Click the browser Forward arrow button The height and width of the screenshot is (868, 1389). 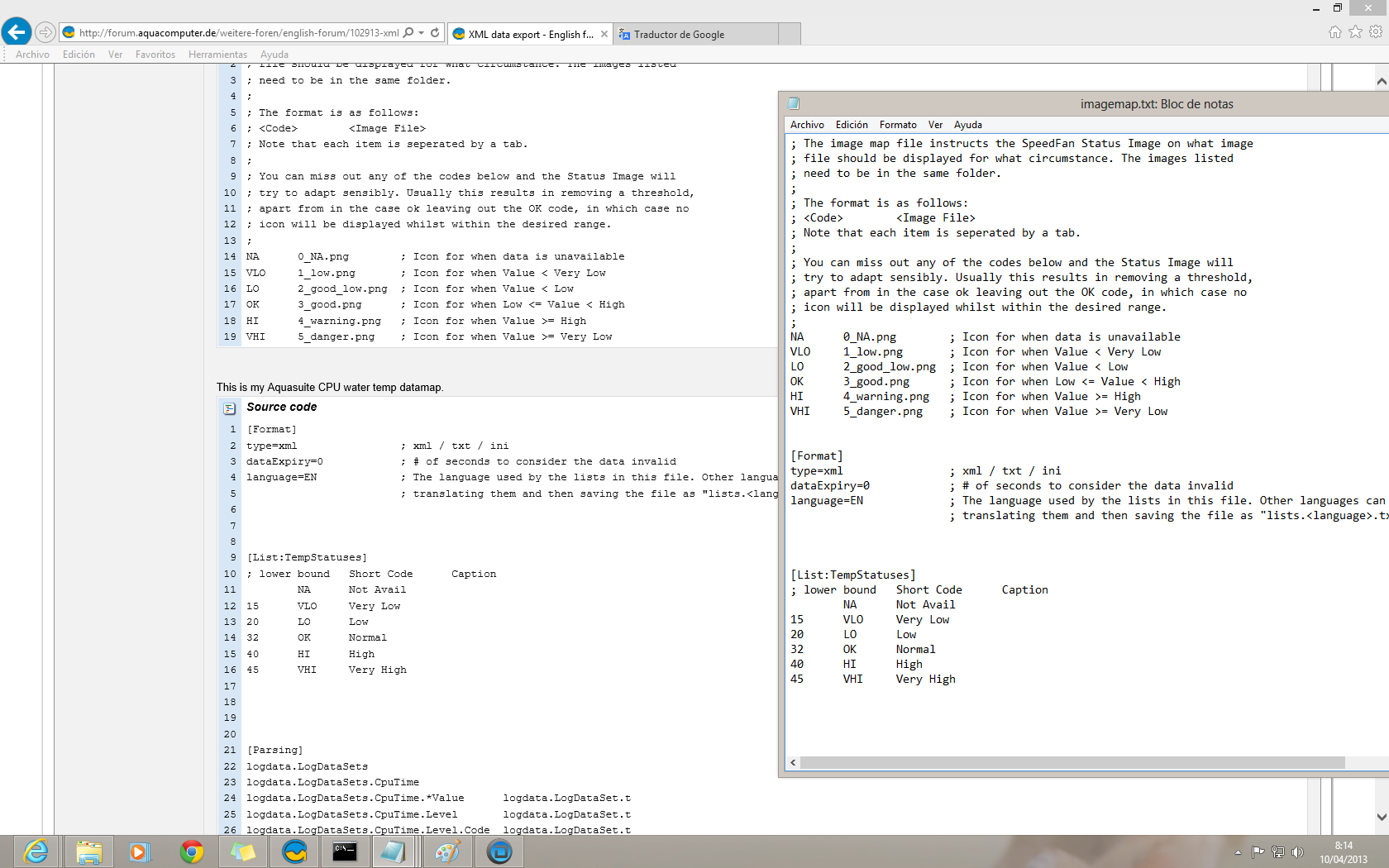tap(45, 32)
